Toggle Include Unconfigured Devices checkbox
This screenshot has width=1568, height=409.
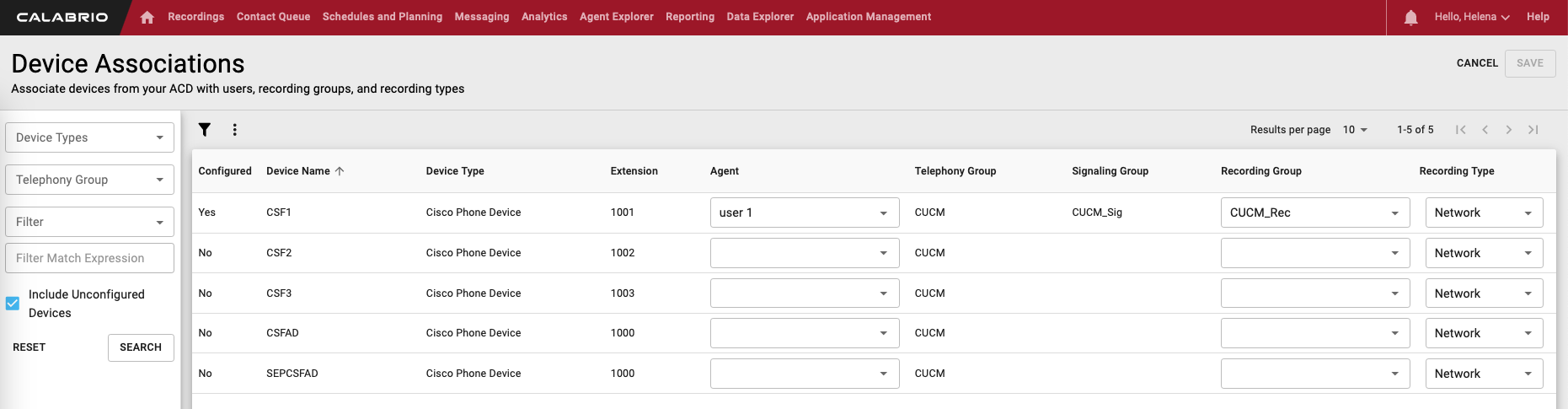(x=13, y=304)
